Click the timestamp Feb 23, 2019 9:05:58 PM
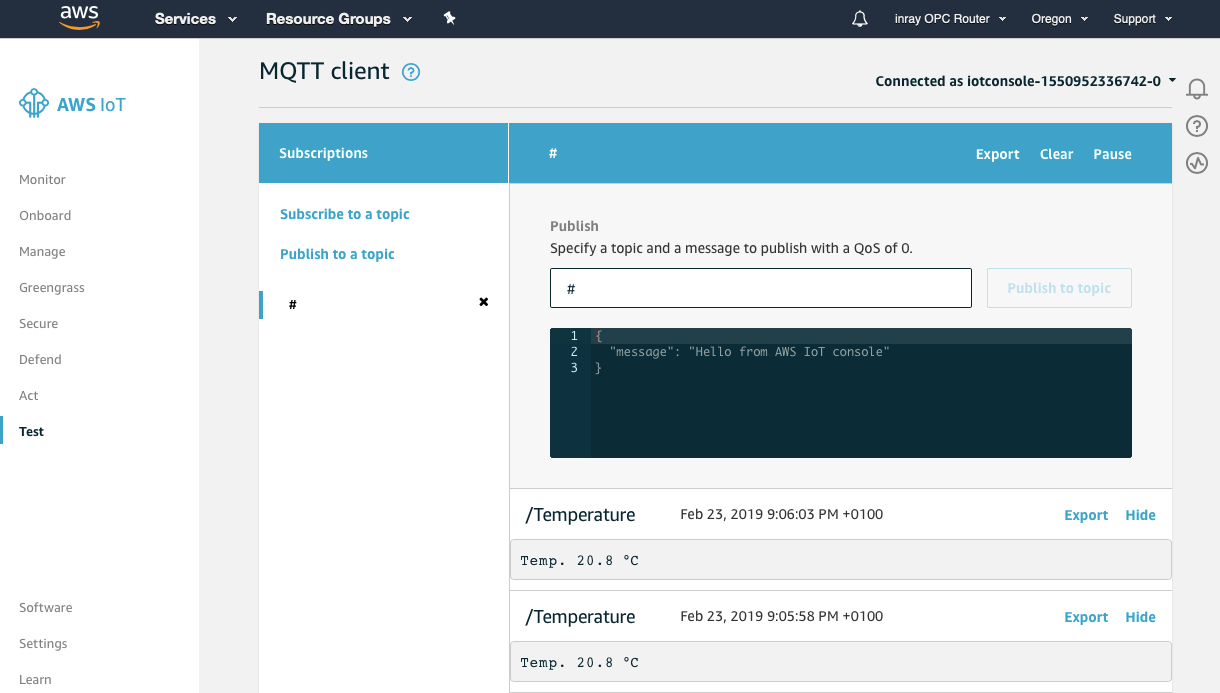The image size is (1220, 693). point(781,616)
